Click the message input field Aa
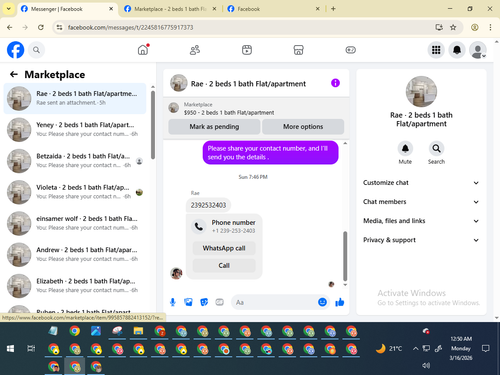The image size is (500, 375). click(x=273, y=302)
